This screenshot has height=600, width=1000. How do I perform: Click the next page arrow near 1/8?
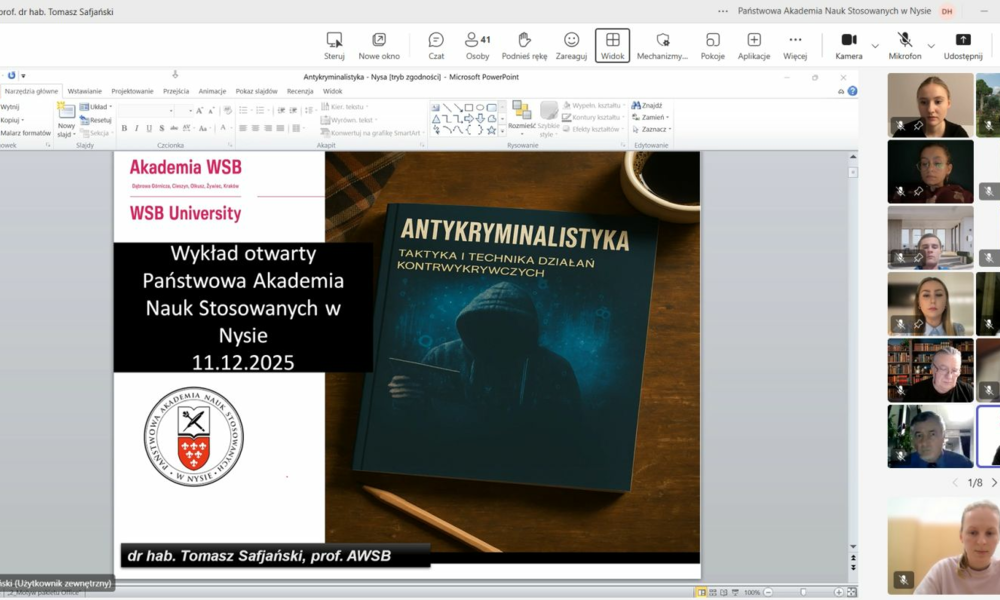click(x=995, y=482)
